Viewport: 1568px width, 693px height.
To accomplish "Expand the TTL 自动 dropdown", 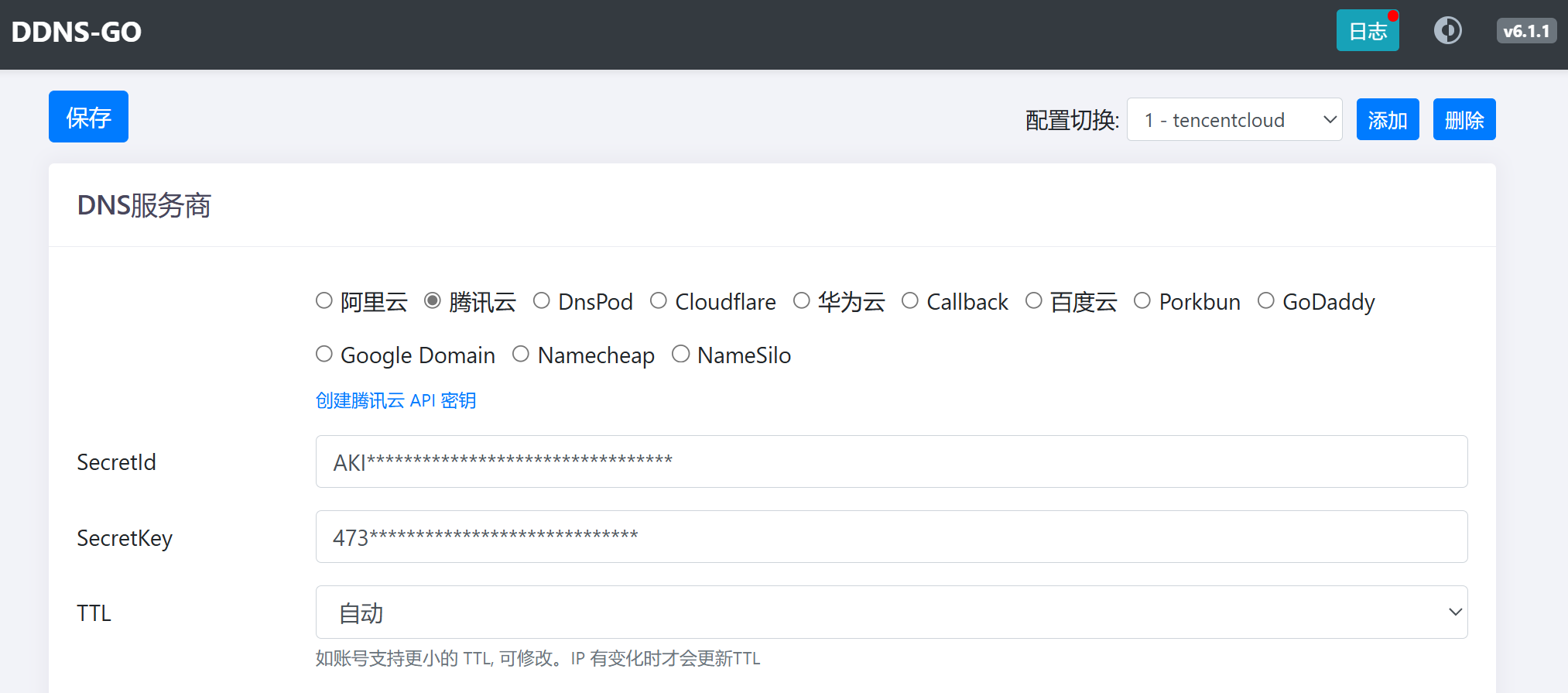I will tap(892, 612).
